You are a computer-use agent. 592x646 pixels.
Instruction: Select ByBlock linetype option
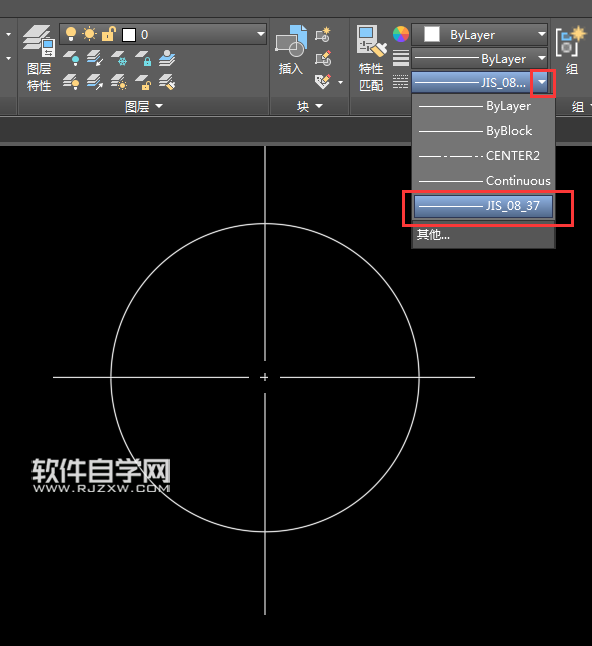click(484, 131)
